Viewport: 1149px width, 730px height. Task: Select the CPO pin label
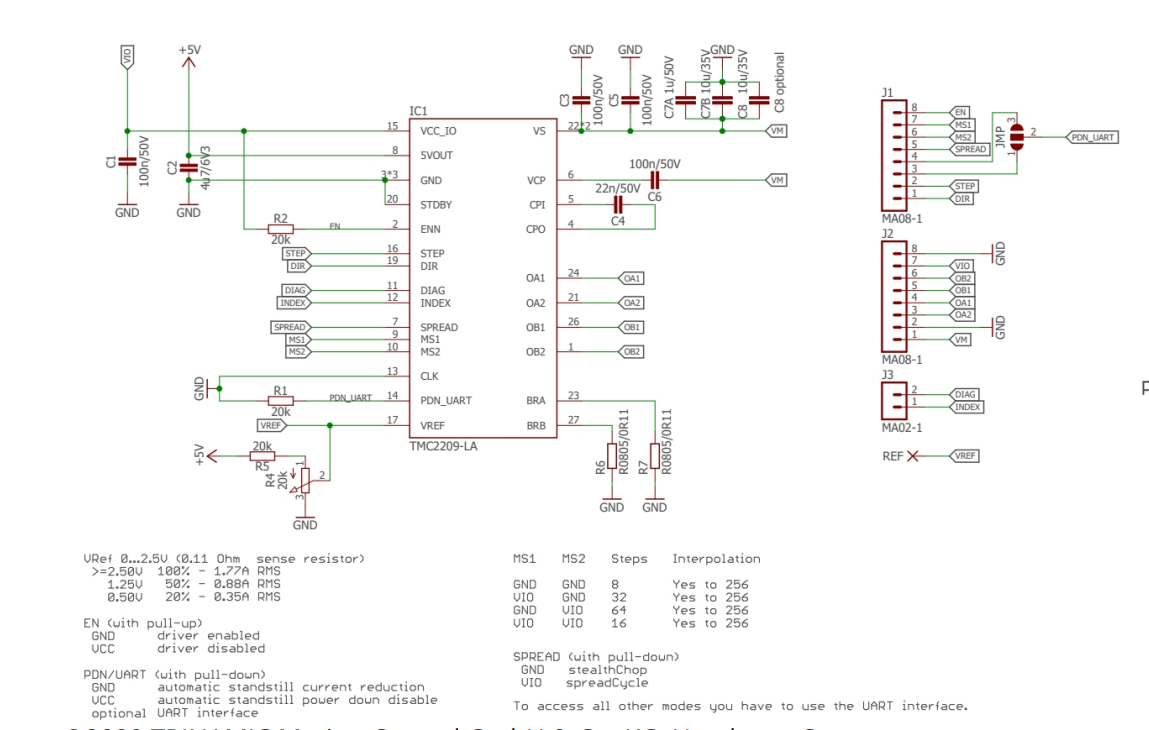[x=536, y=229]
